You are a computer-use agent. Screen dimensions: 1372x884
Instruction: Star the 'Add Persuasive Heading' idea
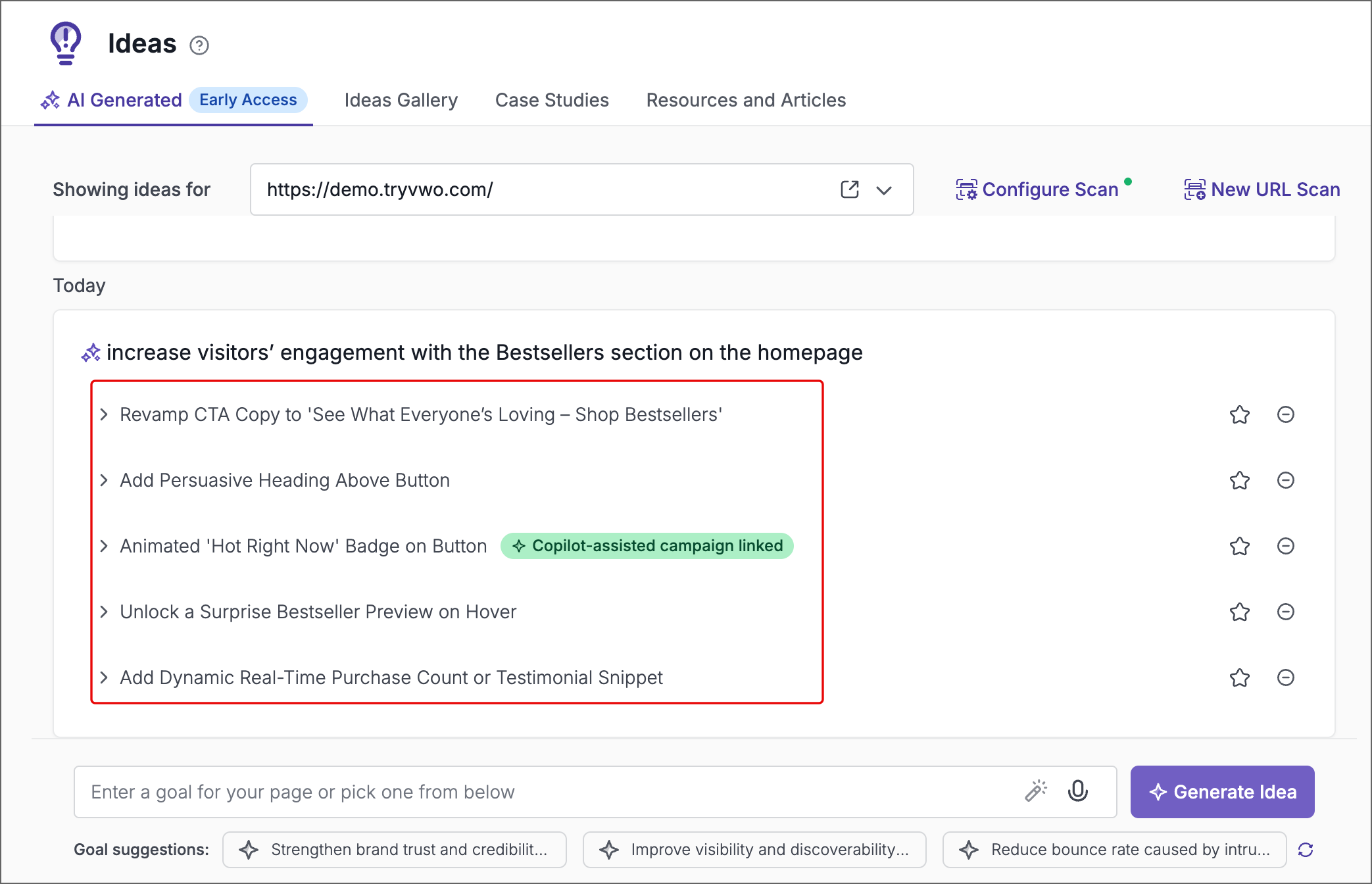pyautogui.click(x=1240, y=480)
